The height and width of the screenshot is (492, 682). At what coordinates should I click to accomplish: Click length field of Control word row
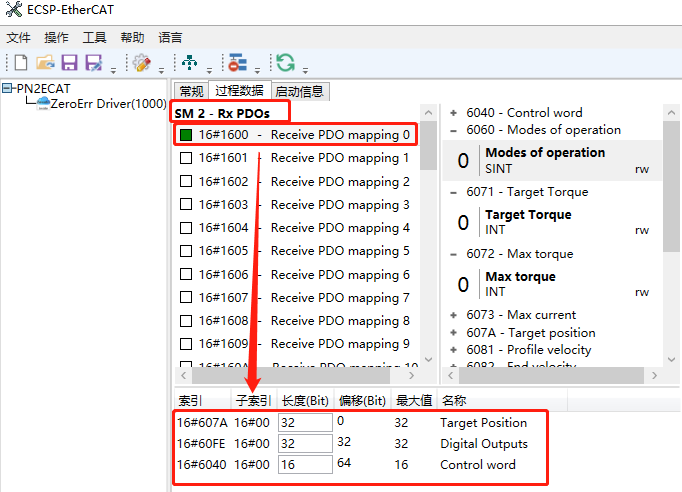tap(305, 465)
